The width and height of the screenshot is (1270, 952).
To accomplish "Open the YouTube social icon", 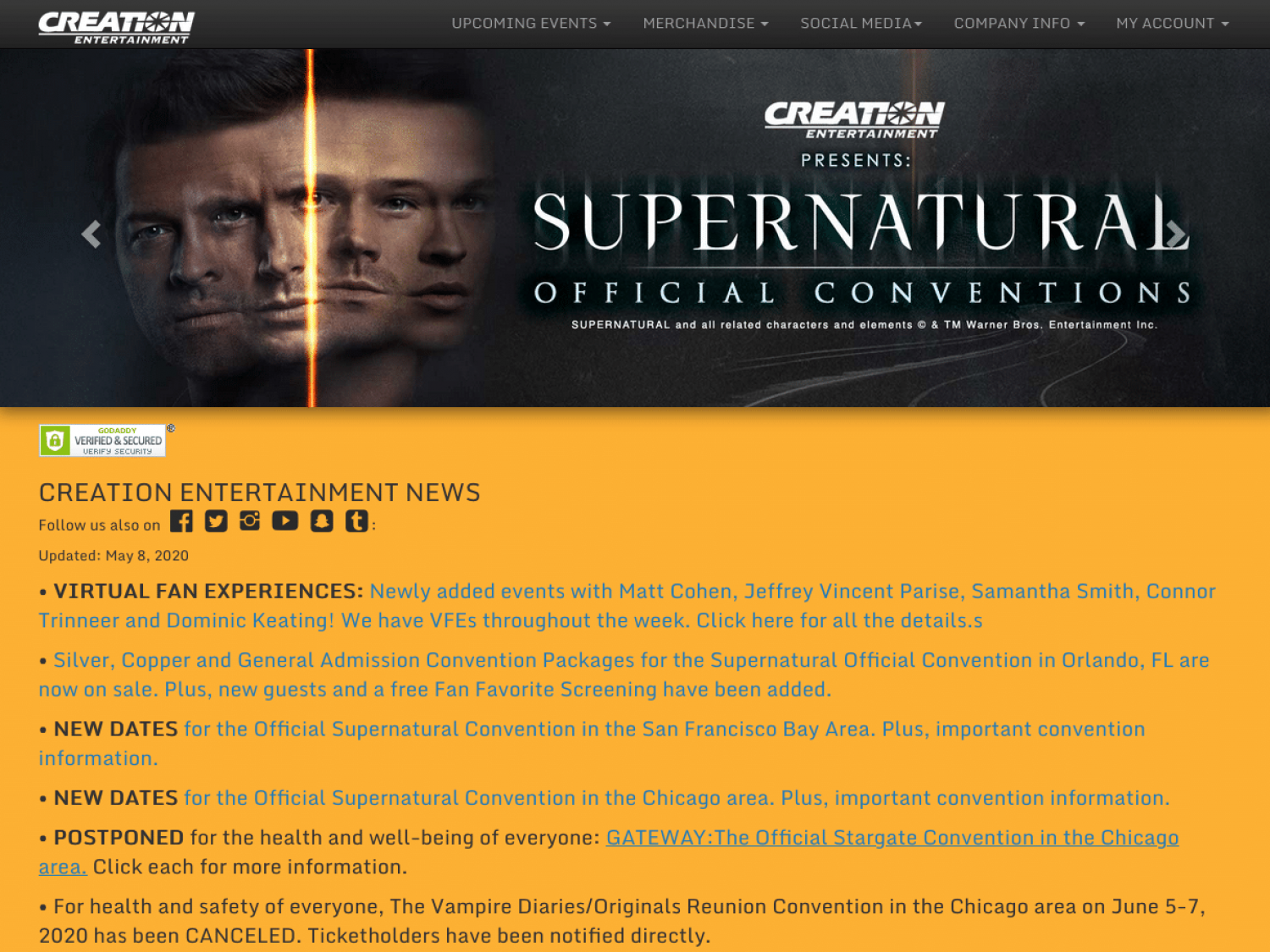I will tap(285, 520).
